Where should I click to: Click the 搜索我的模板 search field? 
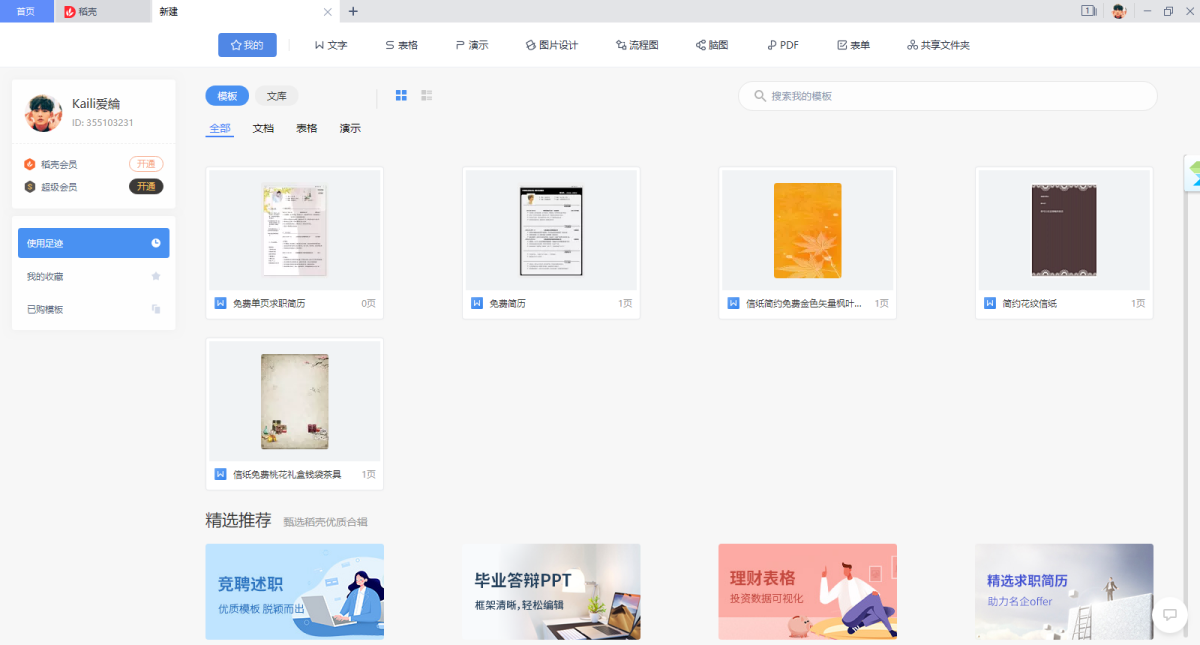pos(948,96)
